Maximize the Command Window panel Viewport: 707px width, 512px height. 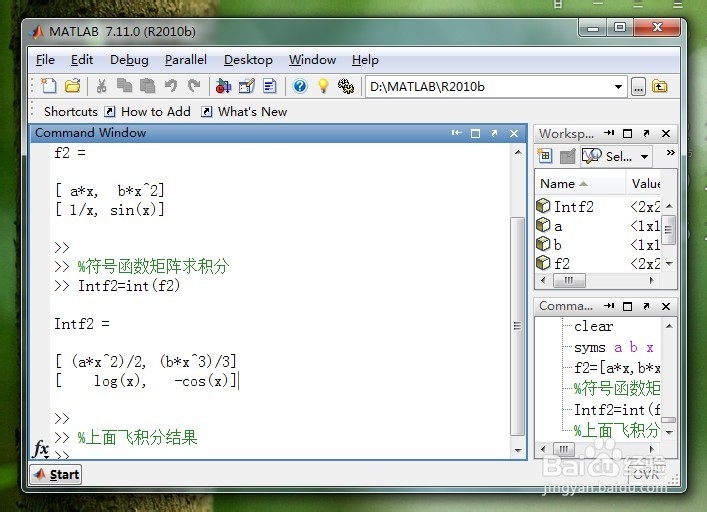[475, 133]
